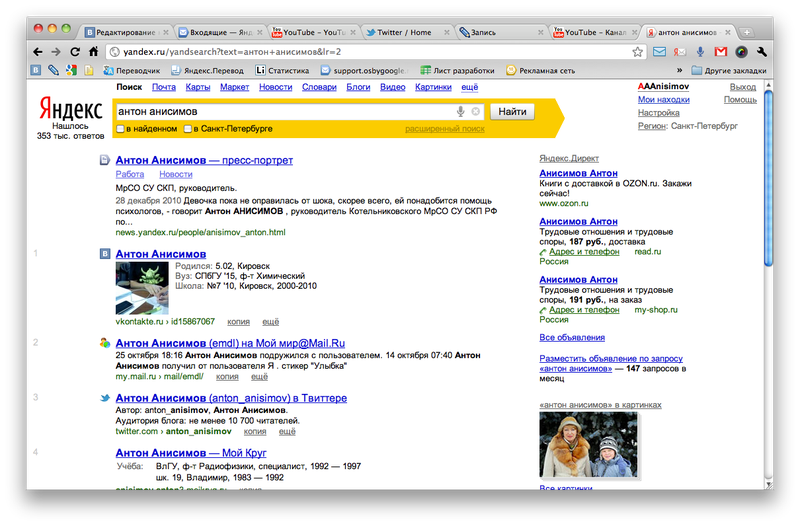Open Работа link under press-portrait
This screenshot has height=526, width=800.
(x=130, y=174)
